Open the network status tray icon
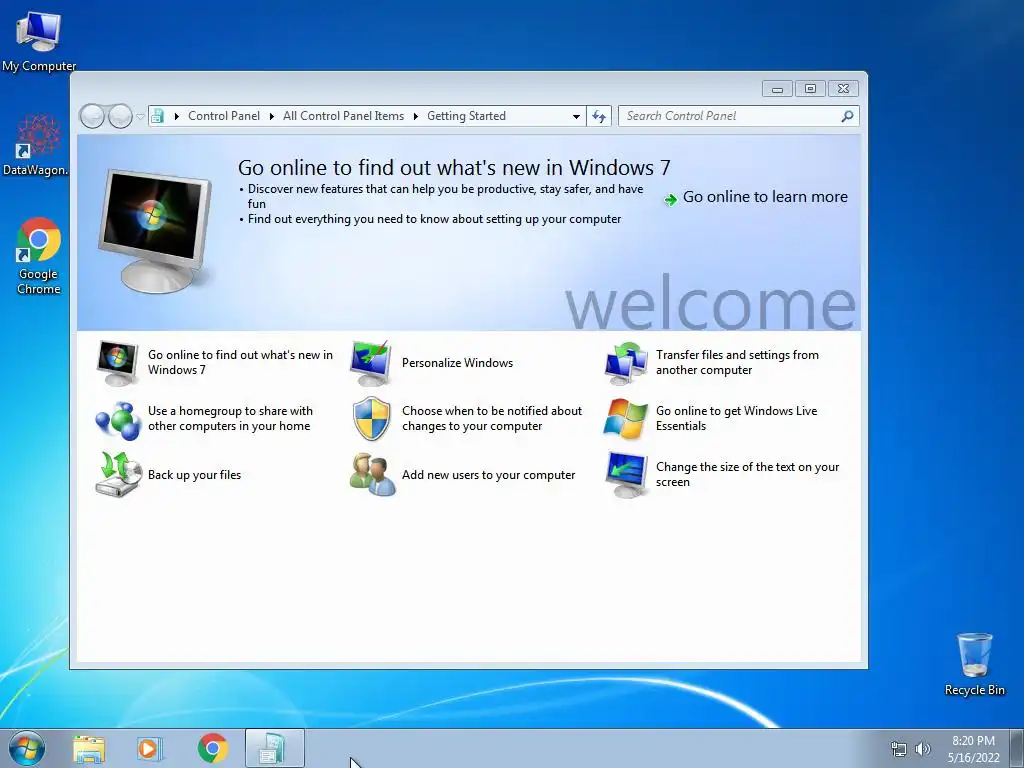Screen dimensions: 1024x768 (899, 749)
